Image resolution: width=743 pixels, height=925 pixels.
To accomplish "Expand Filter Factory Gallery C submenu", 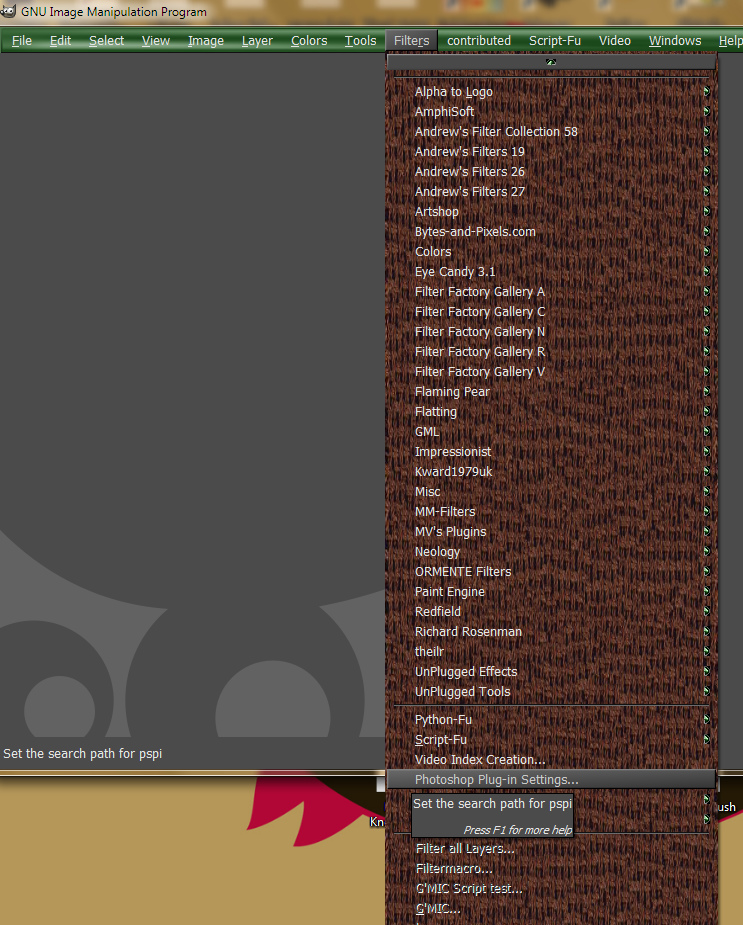I will [x=551, y=312].
